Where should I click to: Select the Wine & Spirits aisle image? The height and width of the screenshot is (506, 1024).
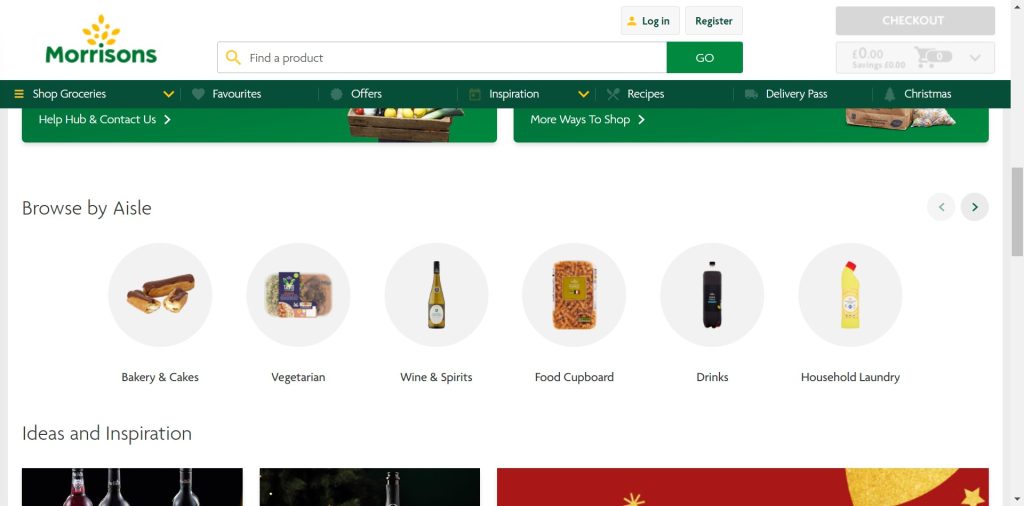click(x=436, y=295)
